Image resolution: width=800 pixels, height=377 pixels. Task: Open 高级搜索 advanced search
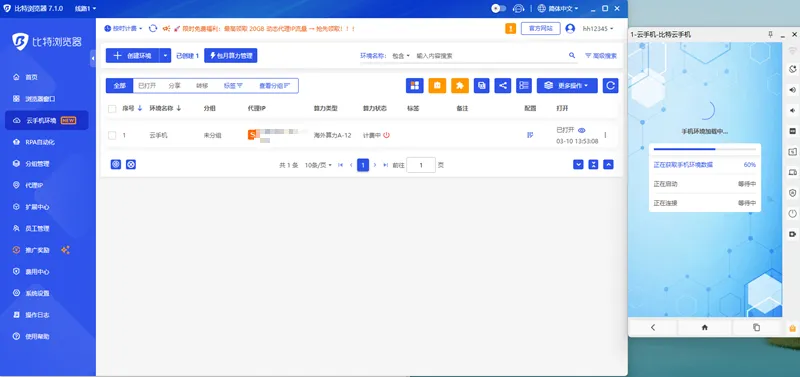[601, 56]
